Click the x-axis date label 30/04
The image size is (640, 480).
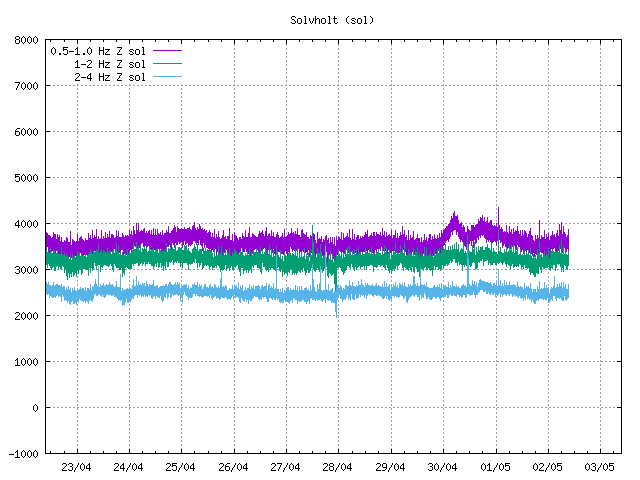443,467
